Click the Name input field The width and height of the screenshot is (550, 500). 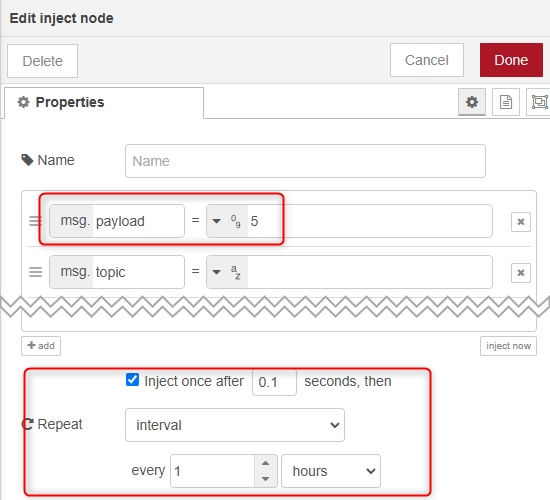coord(305,161)
